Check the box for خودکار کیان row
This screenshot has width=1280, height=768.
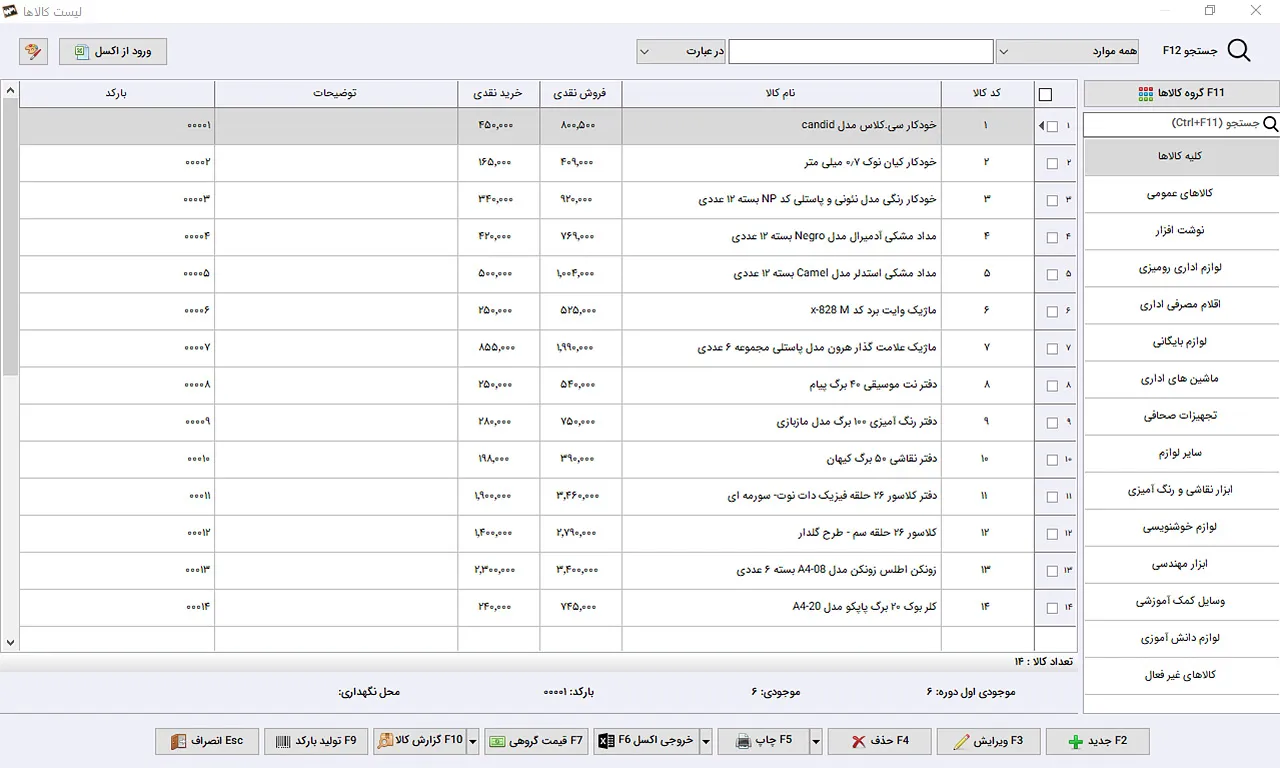[1052, 163]
